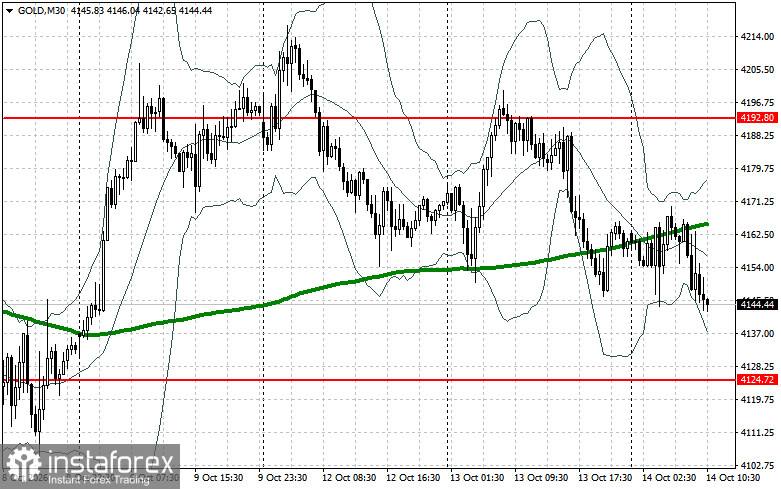The width and height of the screenshot is (781, 489).
Task: Click the 4102.75 price scale value
Action: 757,466
